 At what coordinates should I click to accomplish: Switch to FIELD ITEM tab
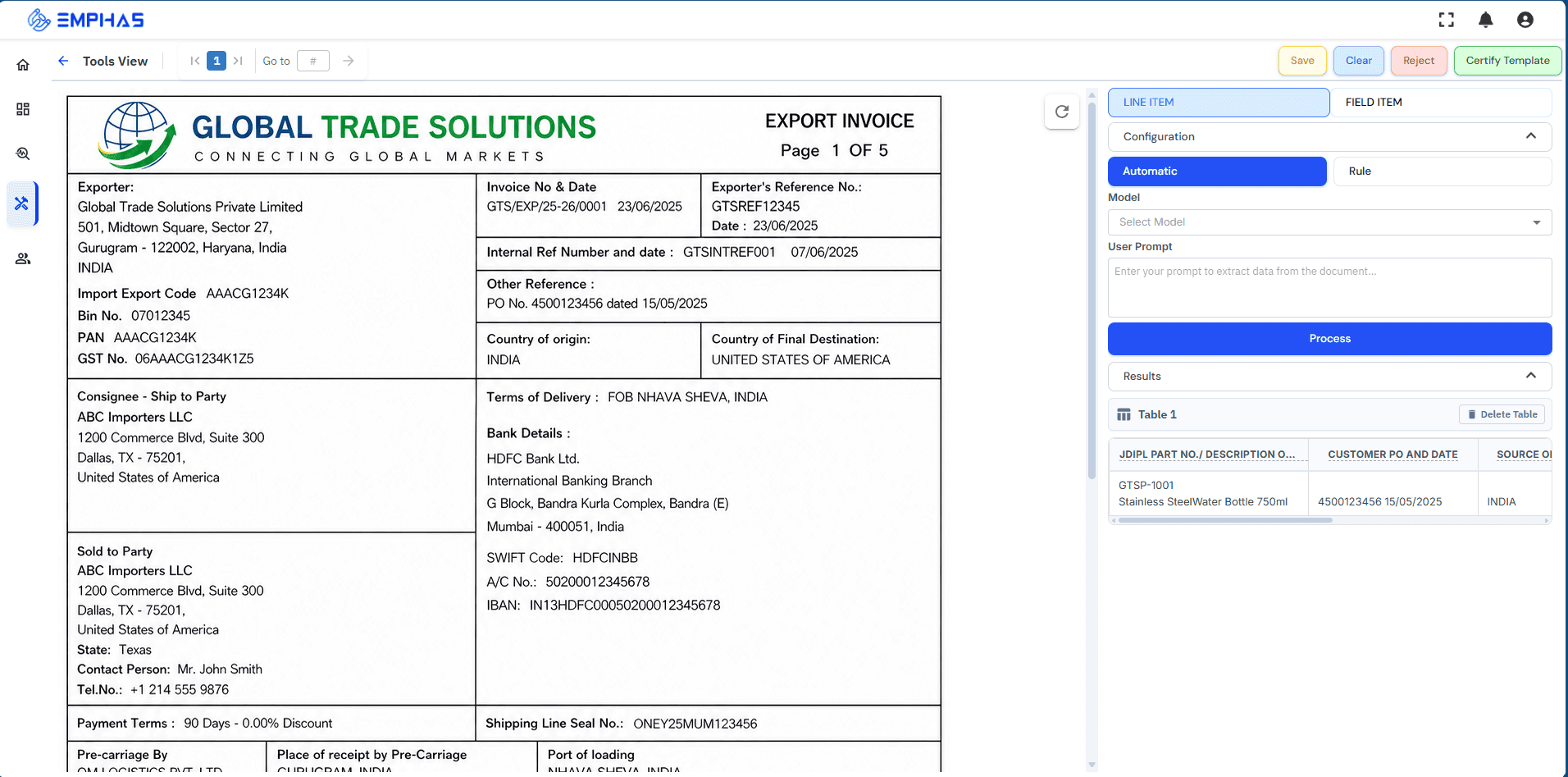pos(1441,103)
